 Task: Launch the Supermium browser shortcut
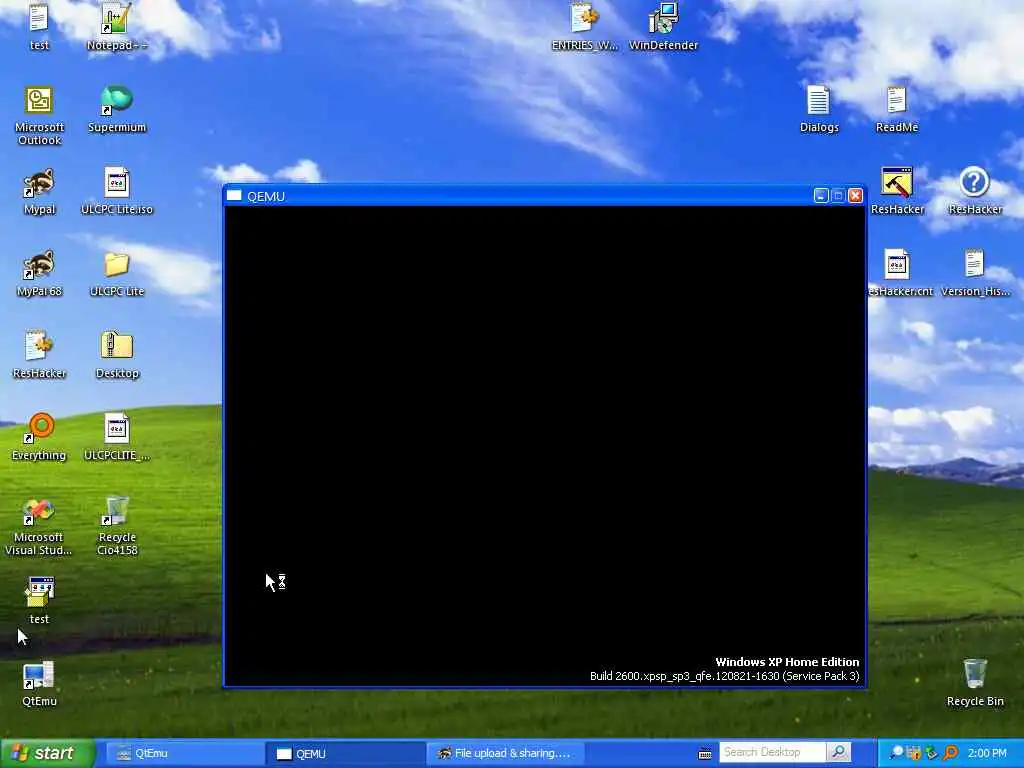[x=117, y=109]
